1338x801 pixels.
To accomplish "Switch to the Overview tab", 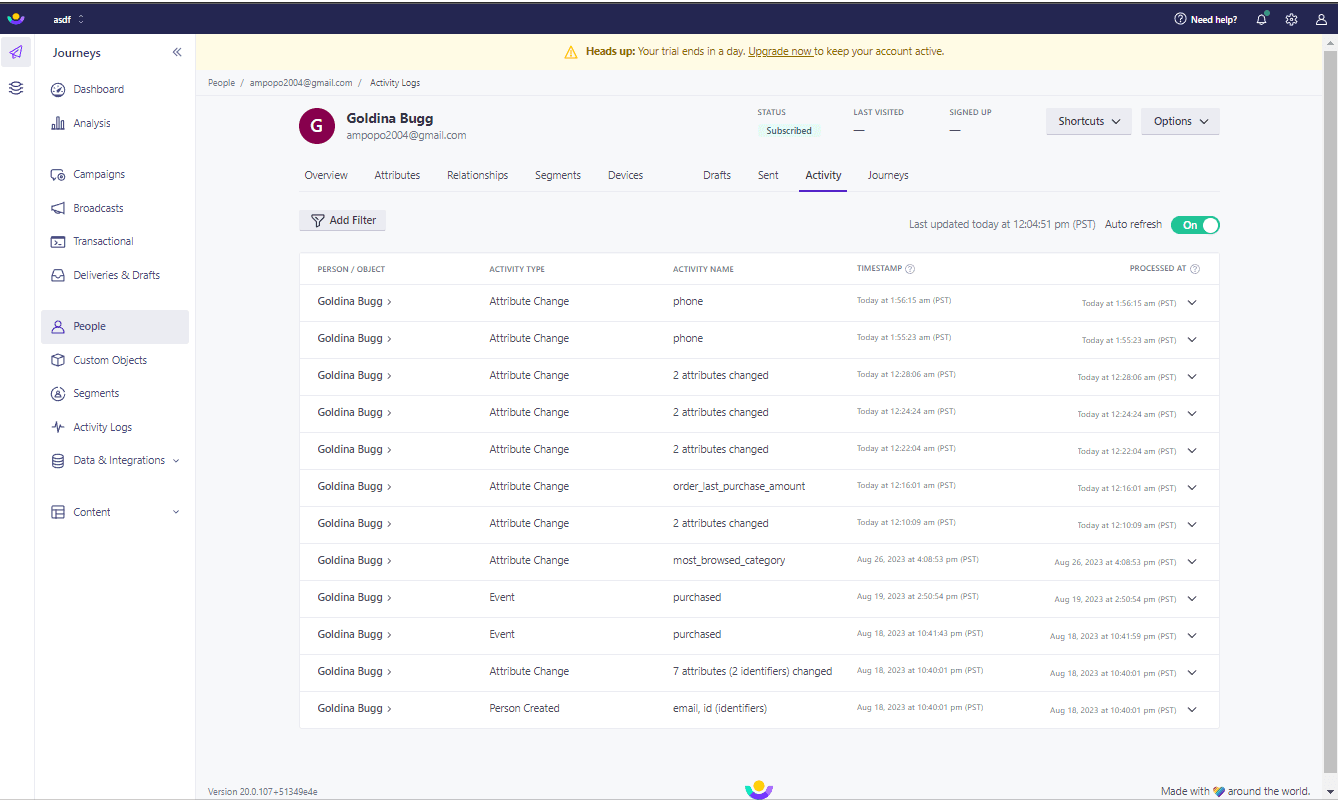I will (x=326, y=175).
